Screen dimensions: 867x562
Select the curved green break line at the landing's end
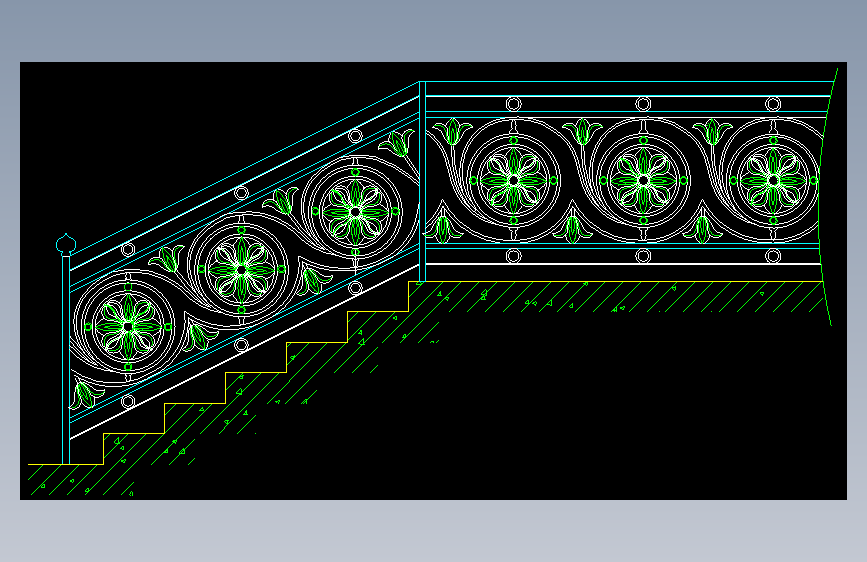[x=828, y=196]
